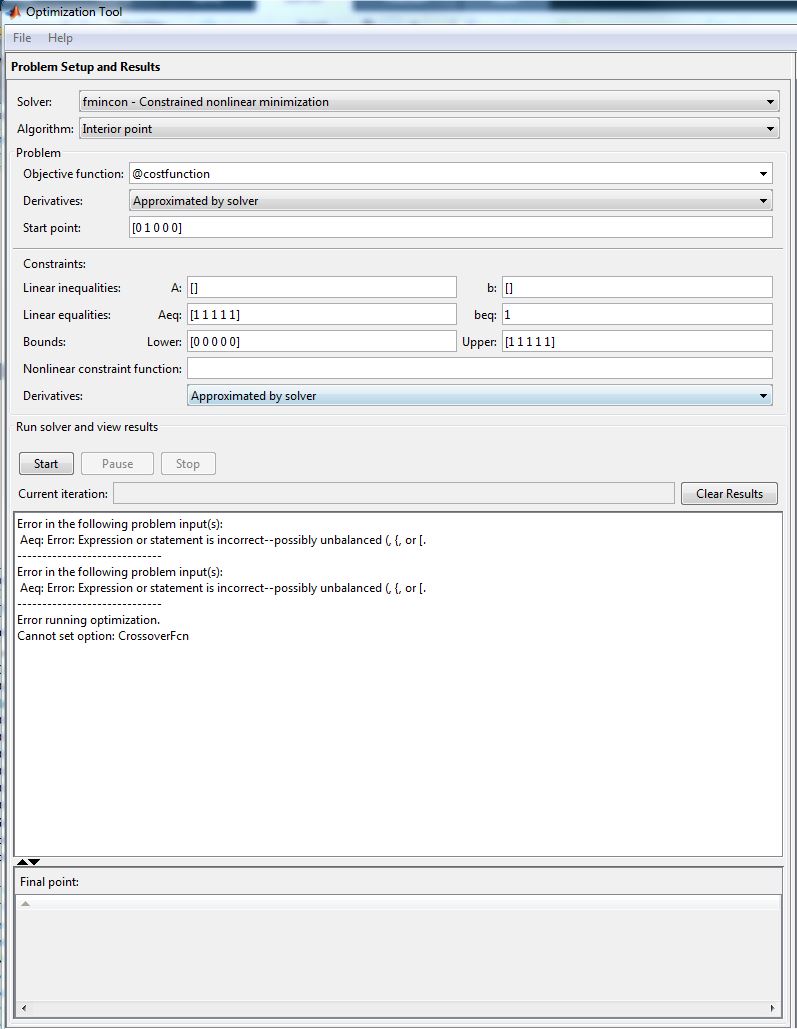Click the MATLAB icon in title bar
The image size is (797, 1029).
pos(15,12)
